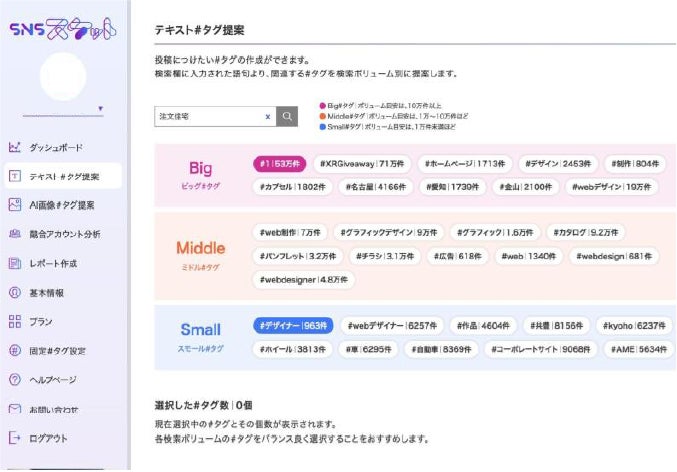The image size is (677, 472).
Task: Select the #グラフィックデザイン 9万件 tag
Action: [x=389, y=232]
